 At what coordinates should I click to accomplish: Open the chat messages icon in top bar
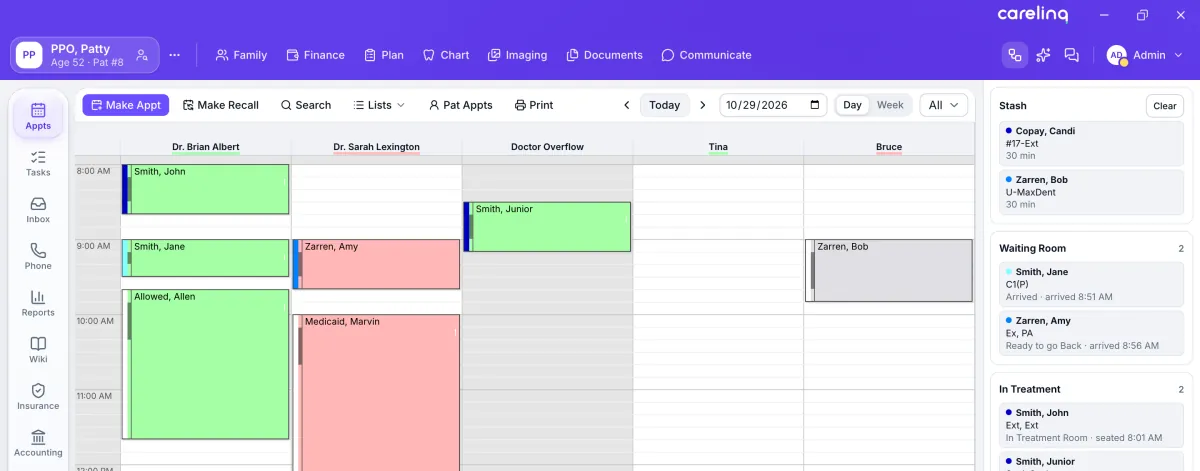click(x=1072, y=55)
